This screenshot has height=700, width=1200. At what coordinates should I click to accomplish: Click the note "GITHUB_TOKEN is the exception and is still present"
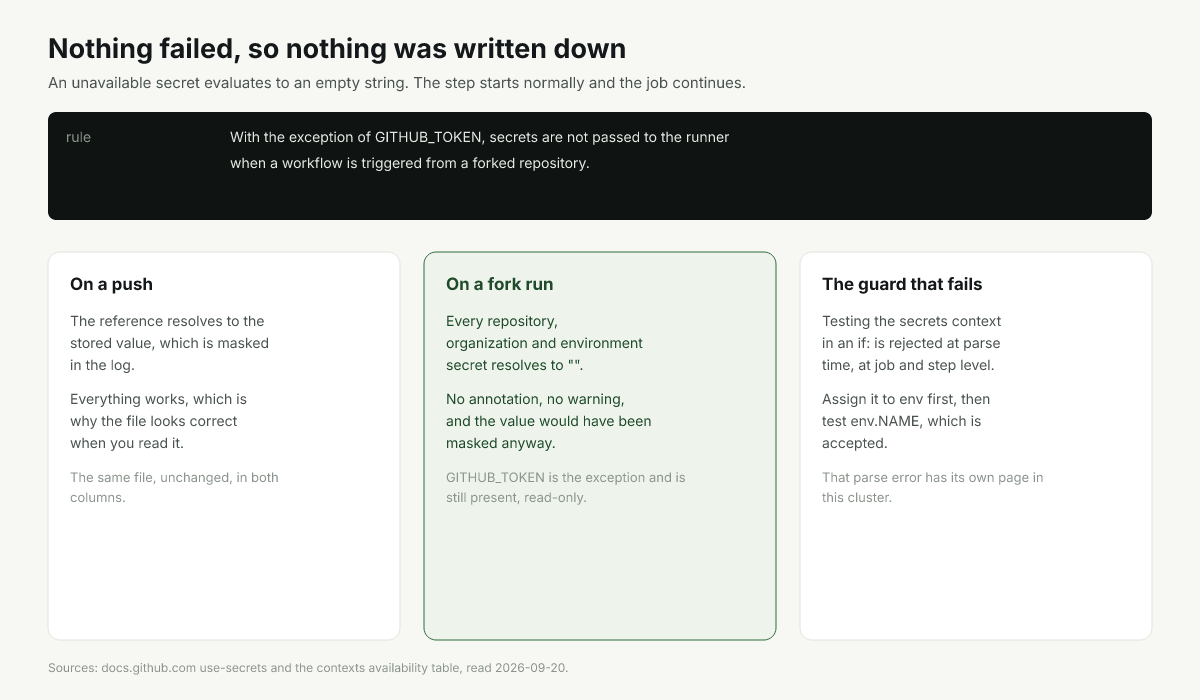tap(566, 487)
